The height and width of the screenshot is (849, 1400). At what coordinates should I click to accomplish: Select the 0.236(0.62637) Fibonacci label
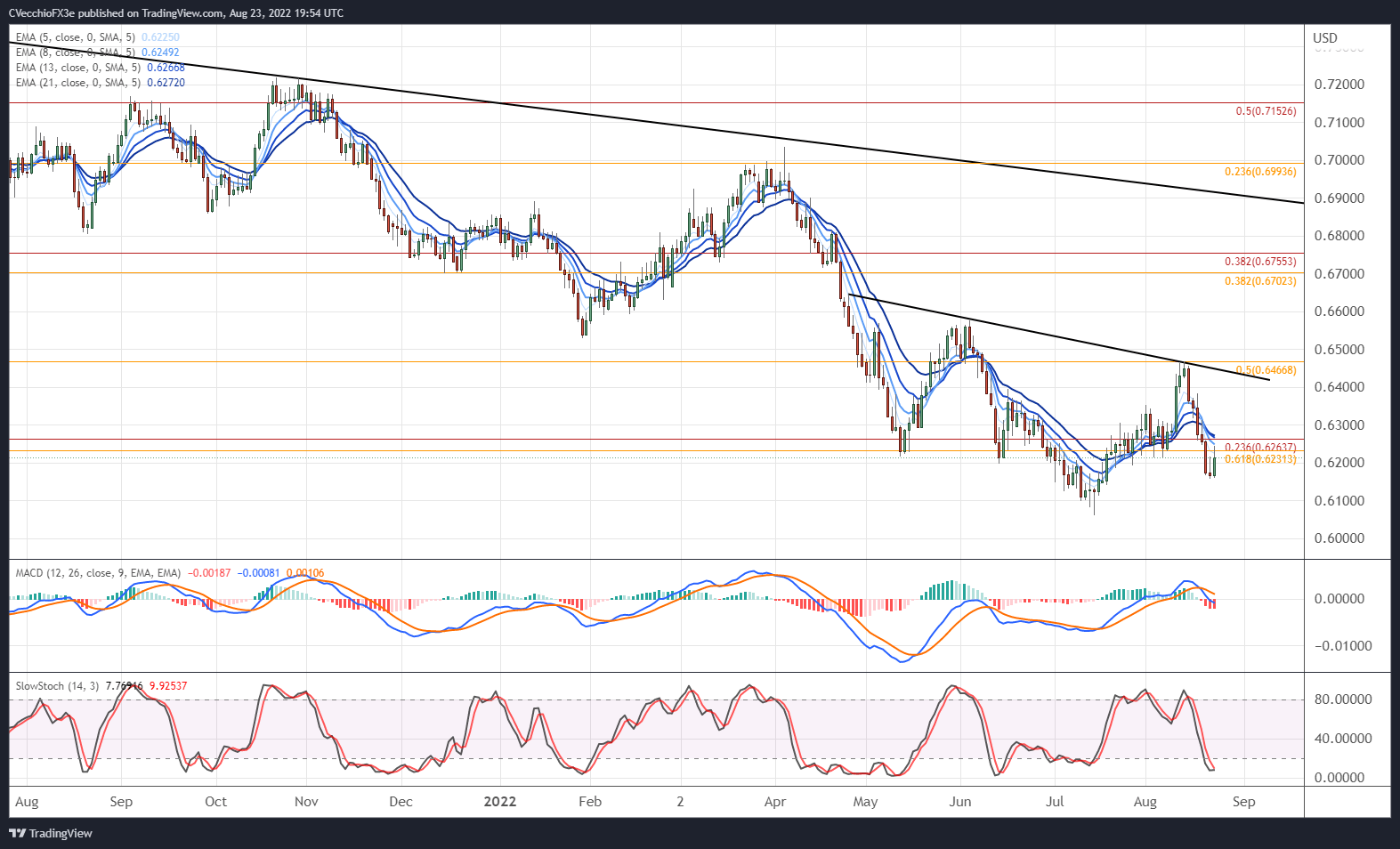click(x=1260, y=448)
